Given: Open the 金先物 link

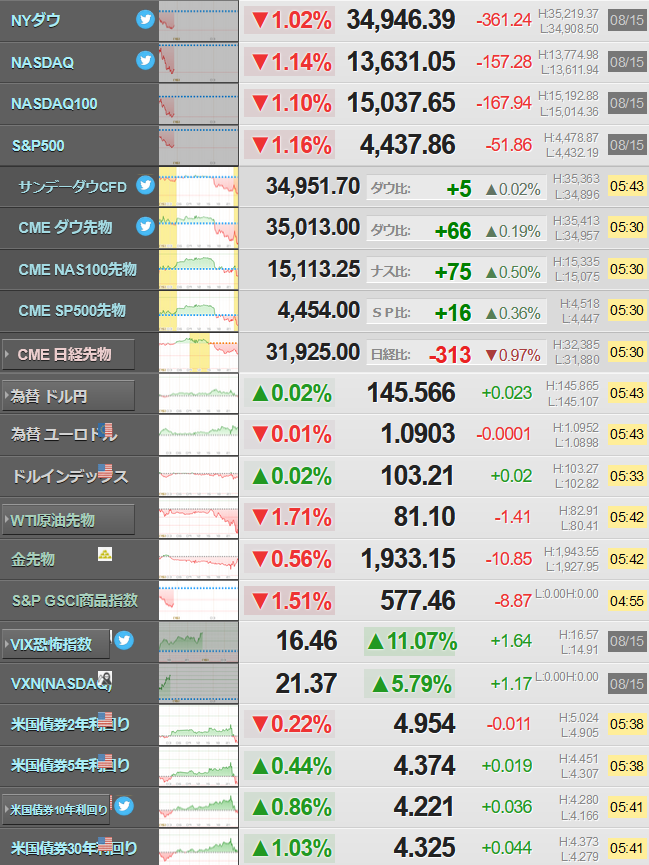Looking at the screenshot, I should tap(33, 559).
